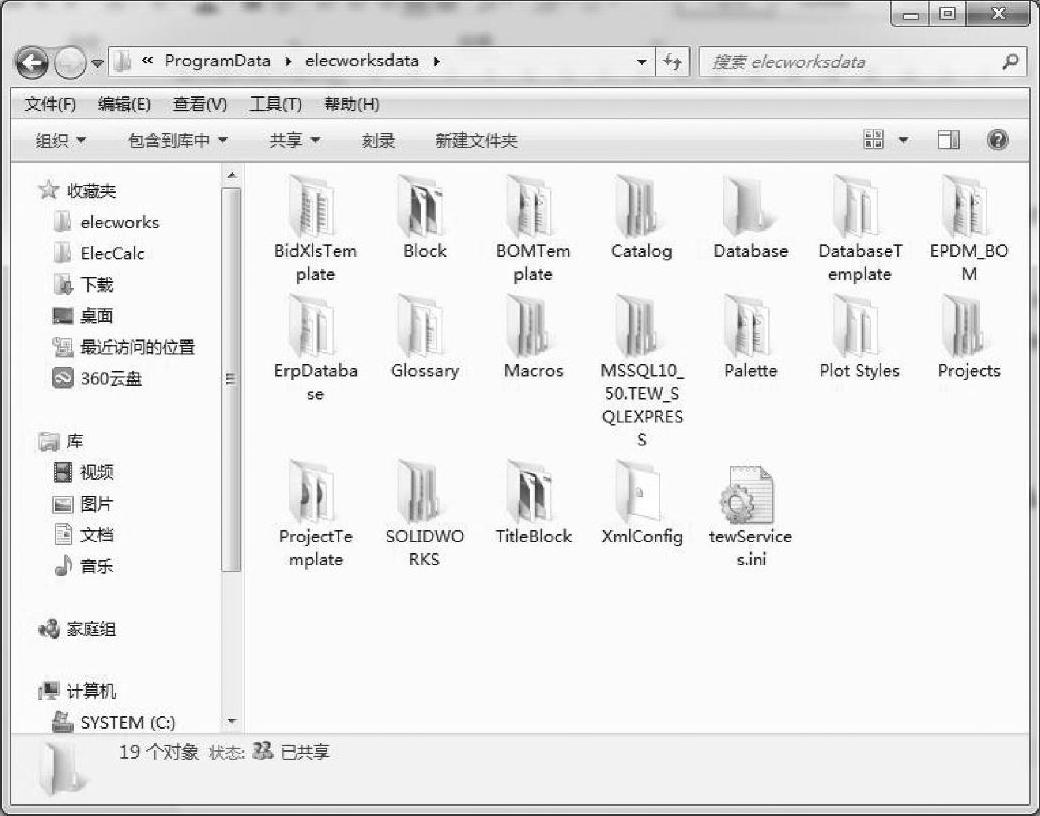Click ProgramData in the address breadcrumb
This screenshot has width=1040, height=816.
pos(217,61)
